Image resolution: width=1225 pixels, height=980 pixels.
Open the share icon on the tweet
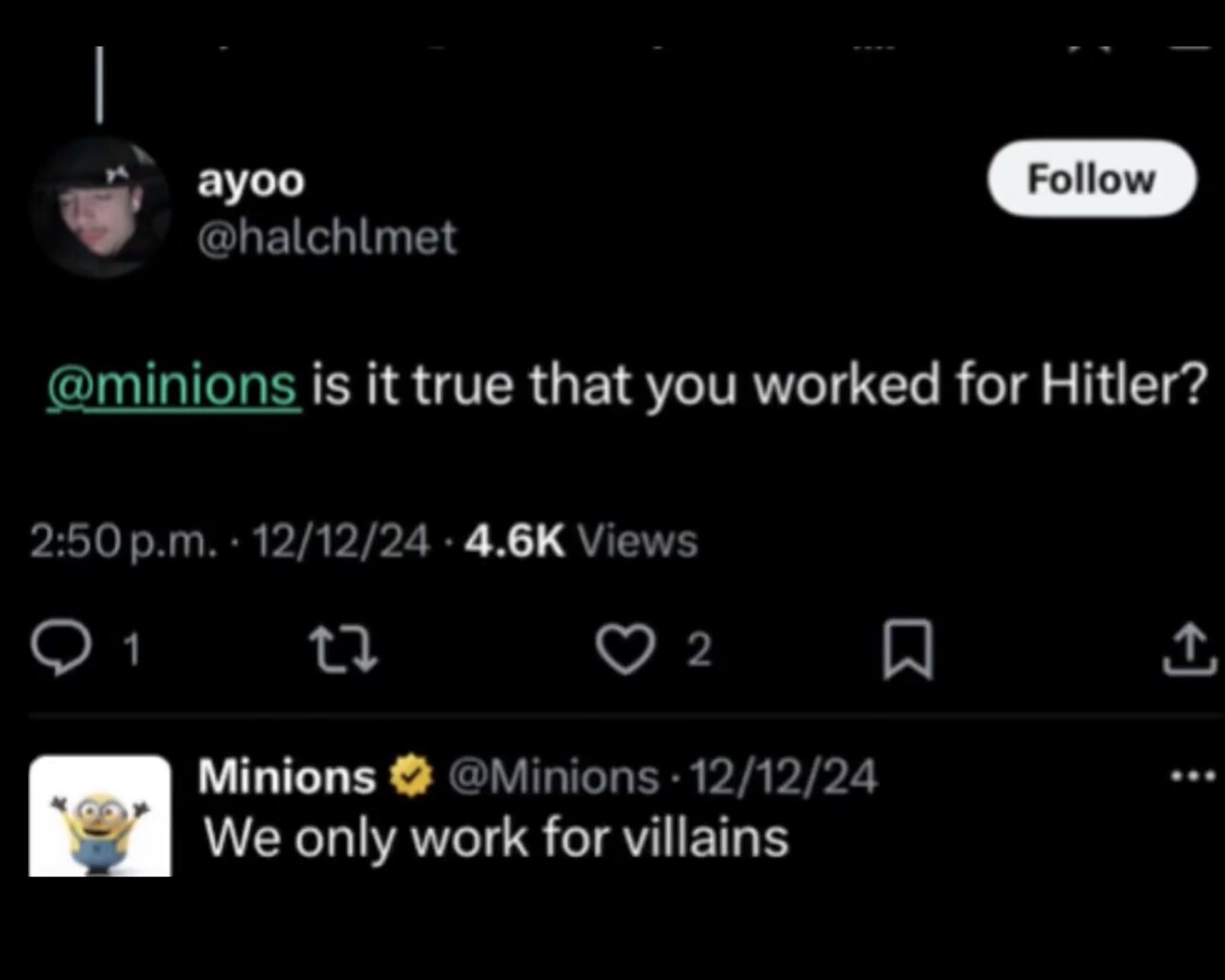(1189, 651)
